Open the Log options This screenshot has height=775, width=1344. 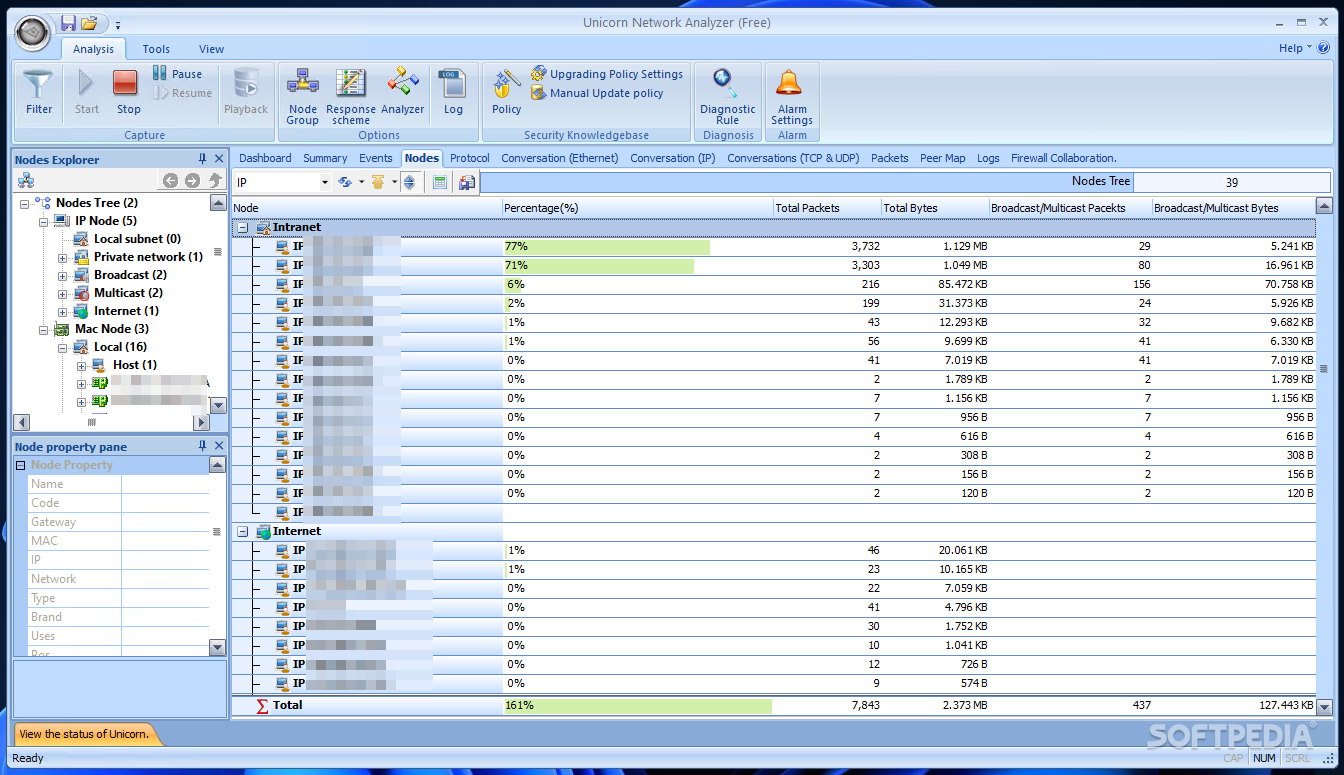(453, 93)
